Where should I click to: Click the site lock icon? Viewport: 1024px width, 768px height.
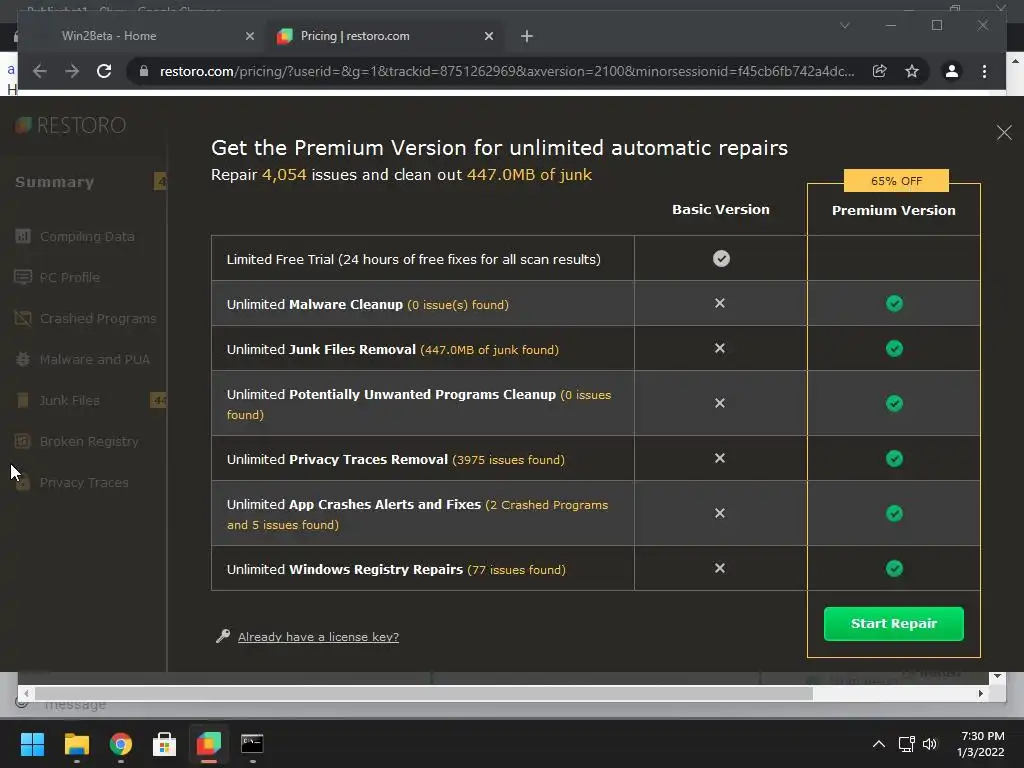tap(144, 71)
